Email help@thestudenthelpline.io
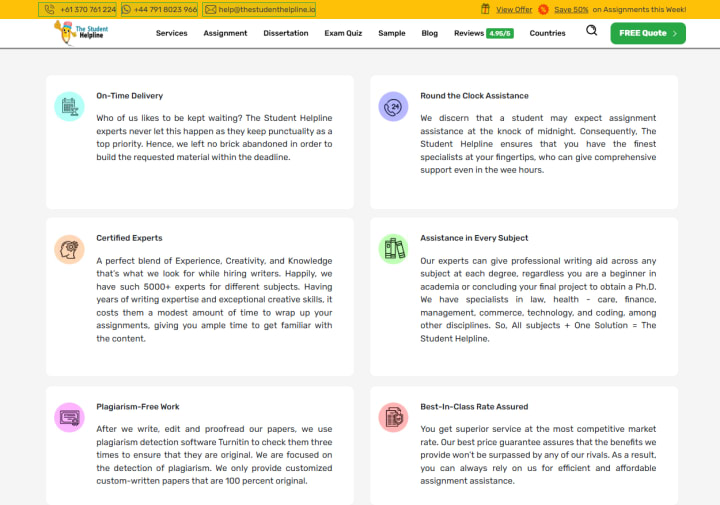This screenshot has height=505, width=720. click(259, 9)
